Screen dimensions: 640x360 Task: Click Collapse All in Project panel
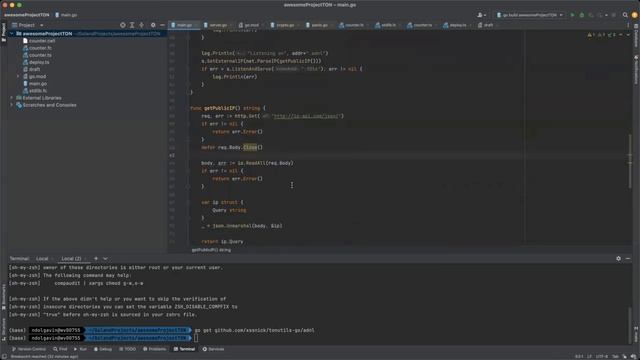(x=141, y=25)
